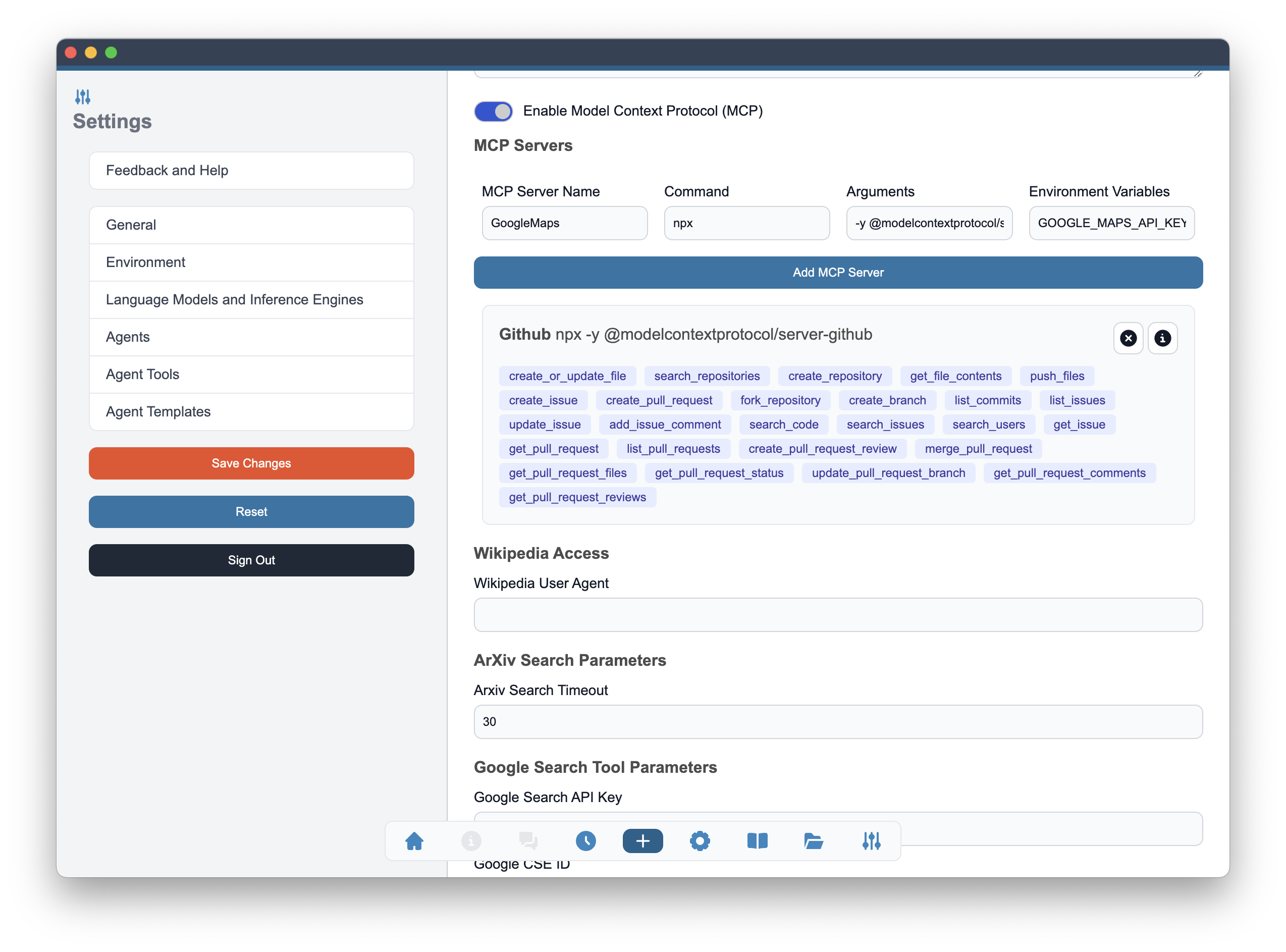Click the get_pull_request_comments tool tag
Viewport: 1286px width, 952px height.
tap(1069, 473)
